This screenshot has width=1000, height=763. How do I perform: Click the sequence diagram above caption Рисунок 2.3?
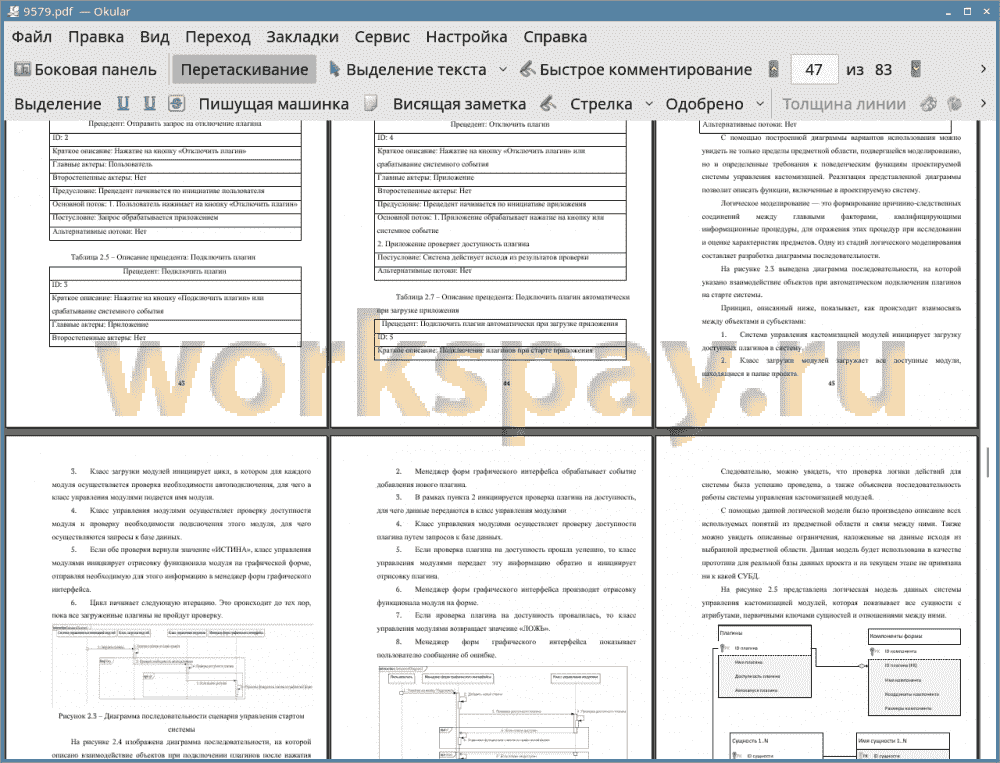tap(182, 665)
